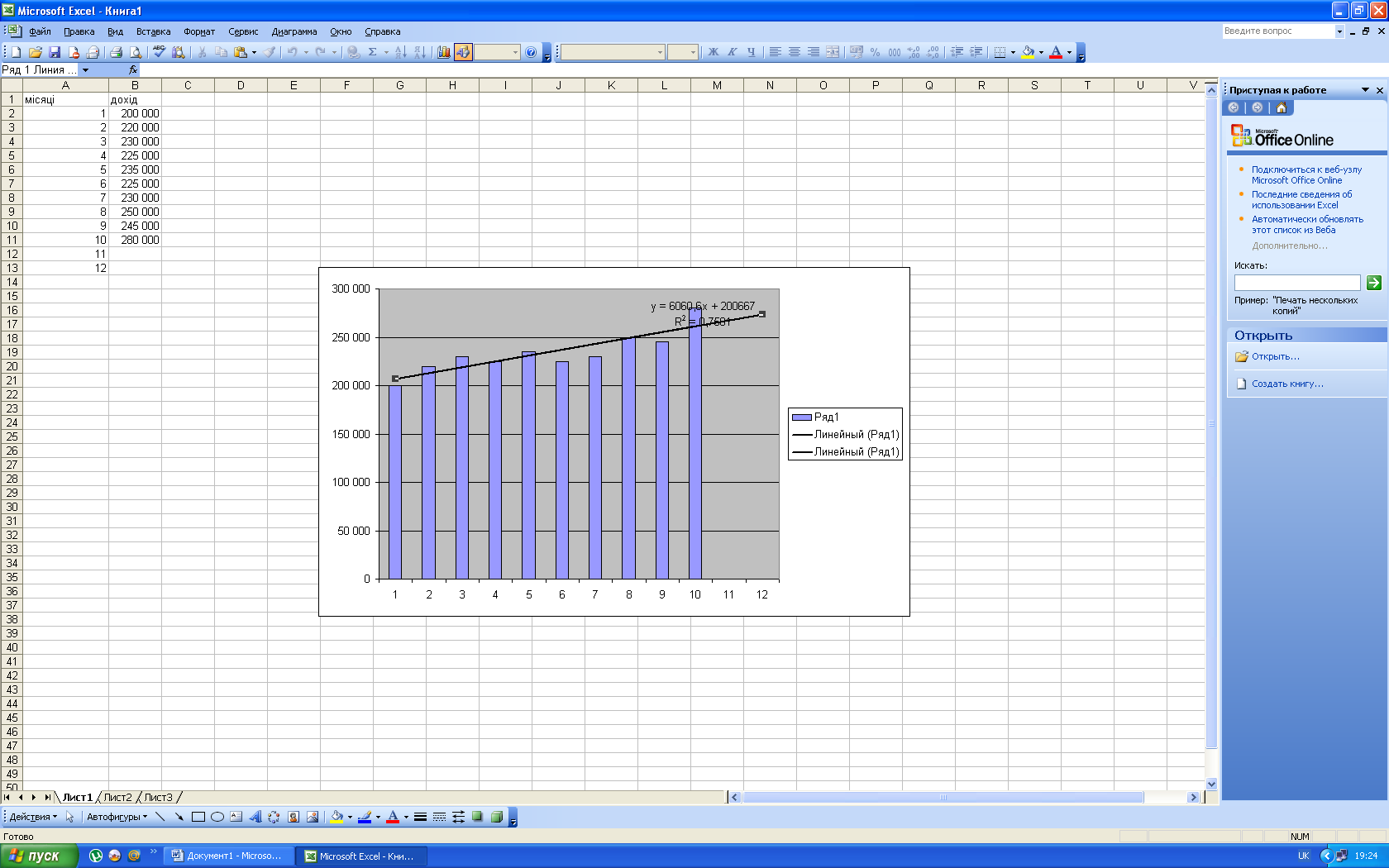Click the Искать search input field
This screenshot has width=1389, height=868.
(x=1296, y=283)
